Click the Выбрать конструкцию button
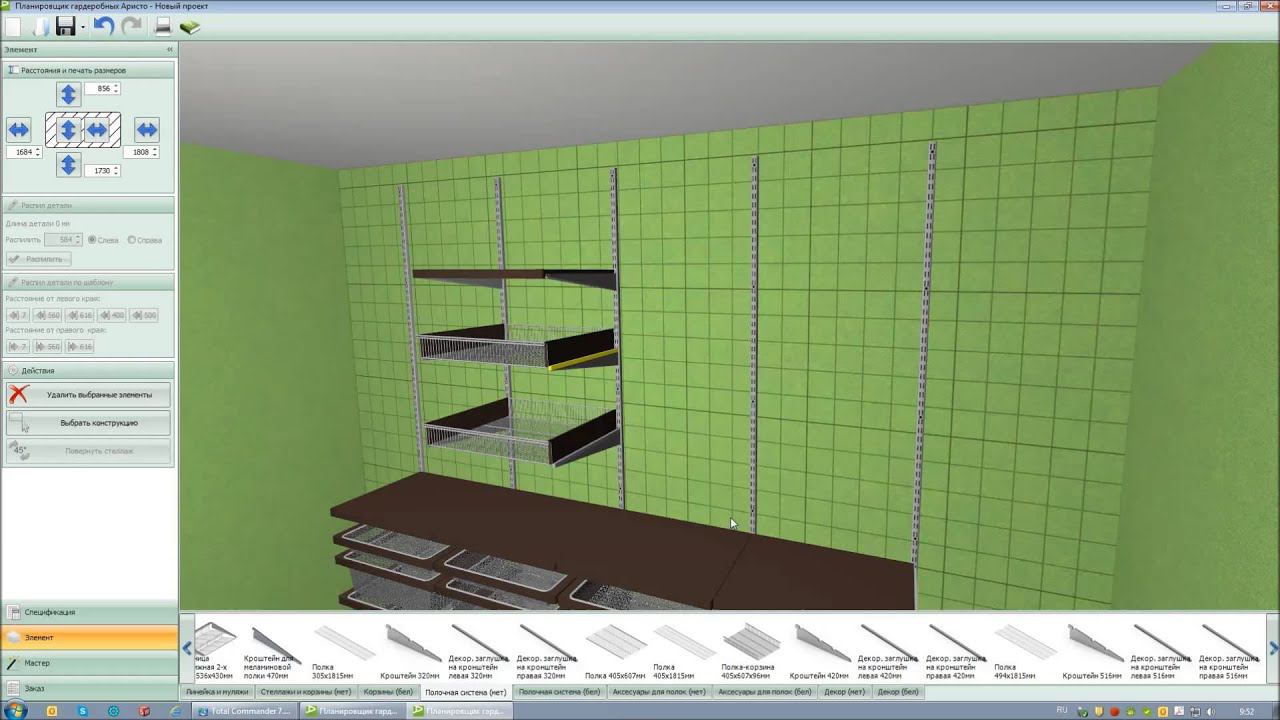This screenshot has height=720, width=1280. coord(88,423)
